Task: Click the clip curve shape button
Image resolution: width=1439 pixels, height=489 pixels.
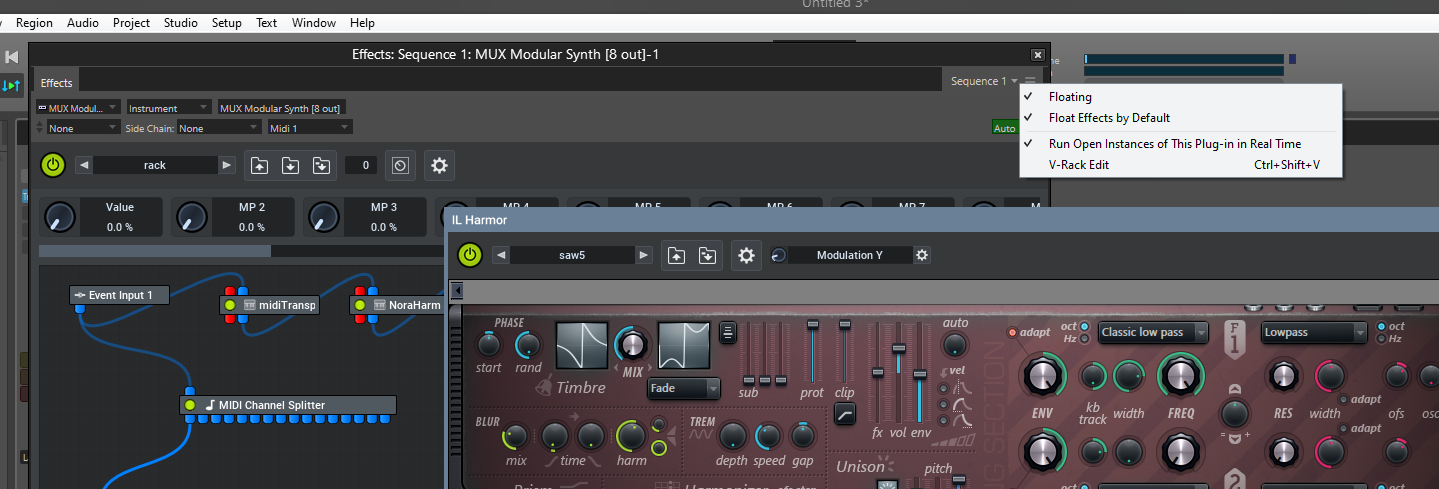Action: (x=845, y=412)
